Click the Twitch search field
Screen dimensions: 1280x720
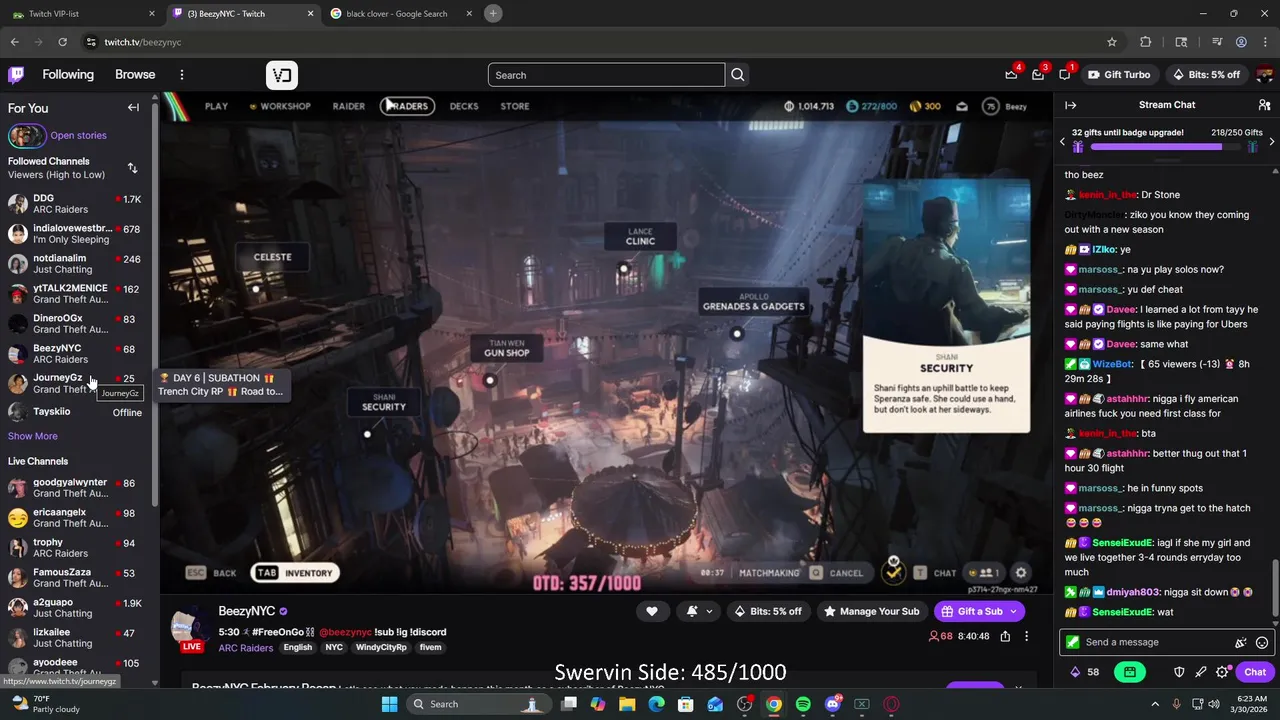click(606, 75)
